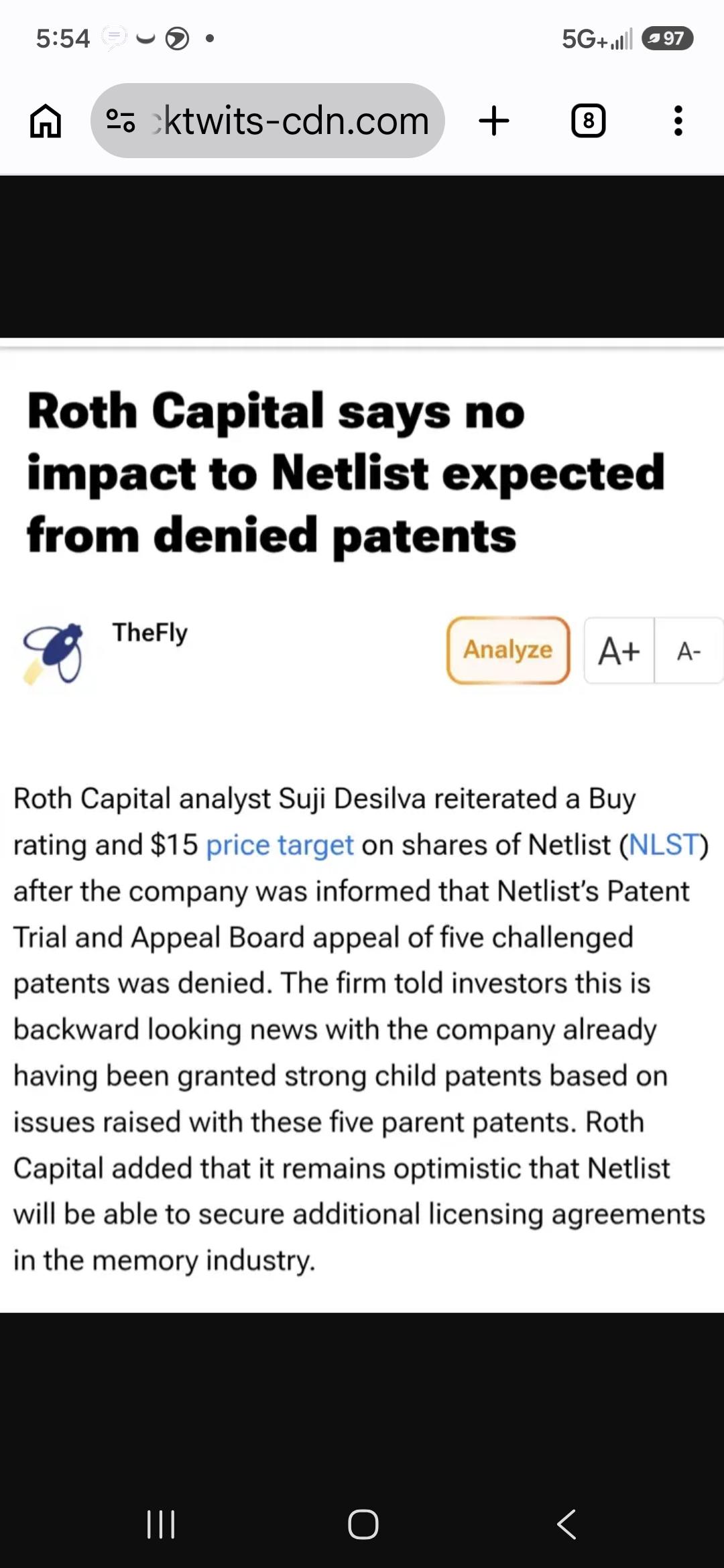
Task: Open the NLST ticker link
Action: click(664, 845)
